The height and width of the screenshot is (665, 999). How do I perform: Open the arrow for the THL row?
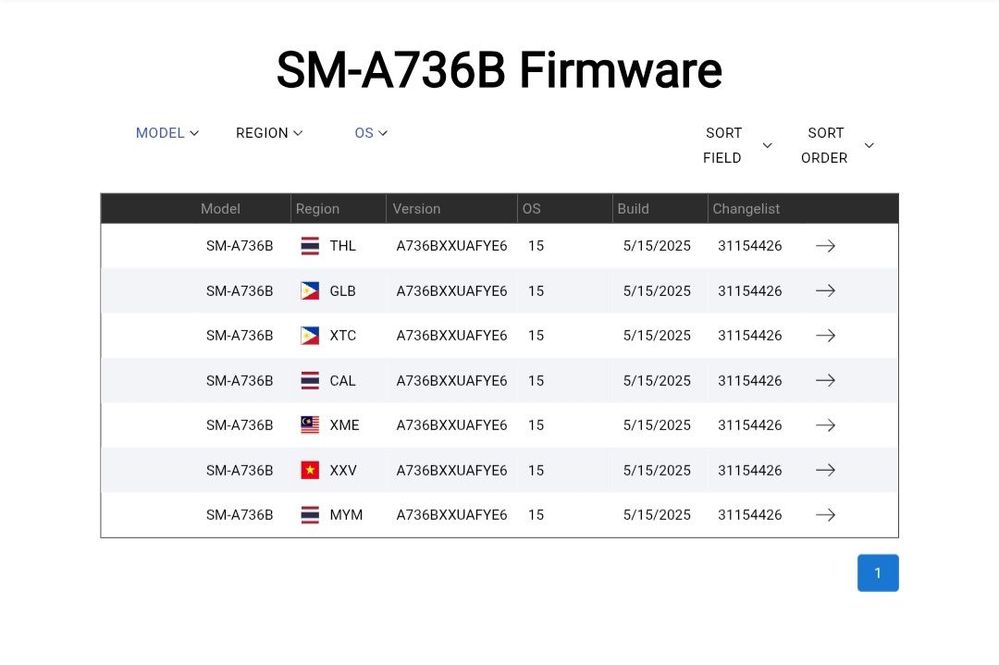click(825, 246)
